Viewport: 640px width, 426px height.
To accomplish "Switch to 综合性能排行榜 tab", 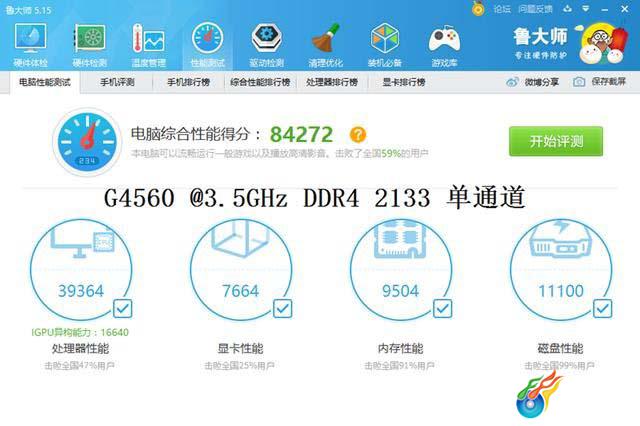I will (260, 82).
